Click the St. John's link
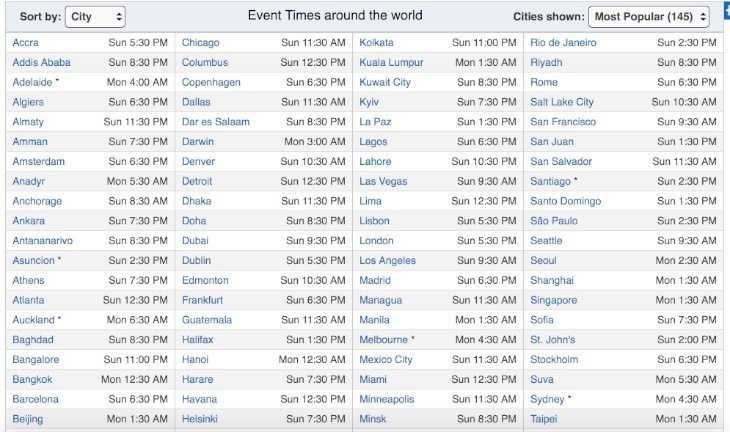The height and width of the screenshot is (432, 730). point(553,340)
